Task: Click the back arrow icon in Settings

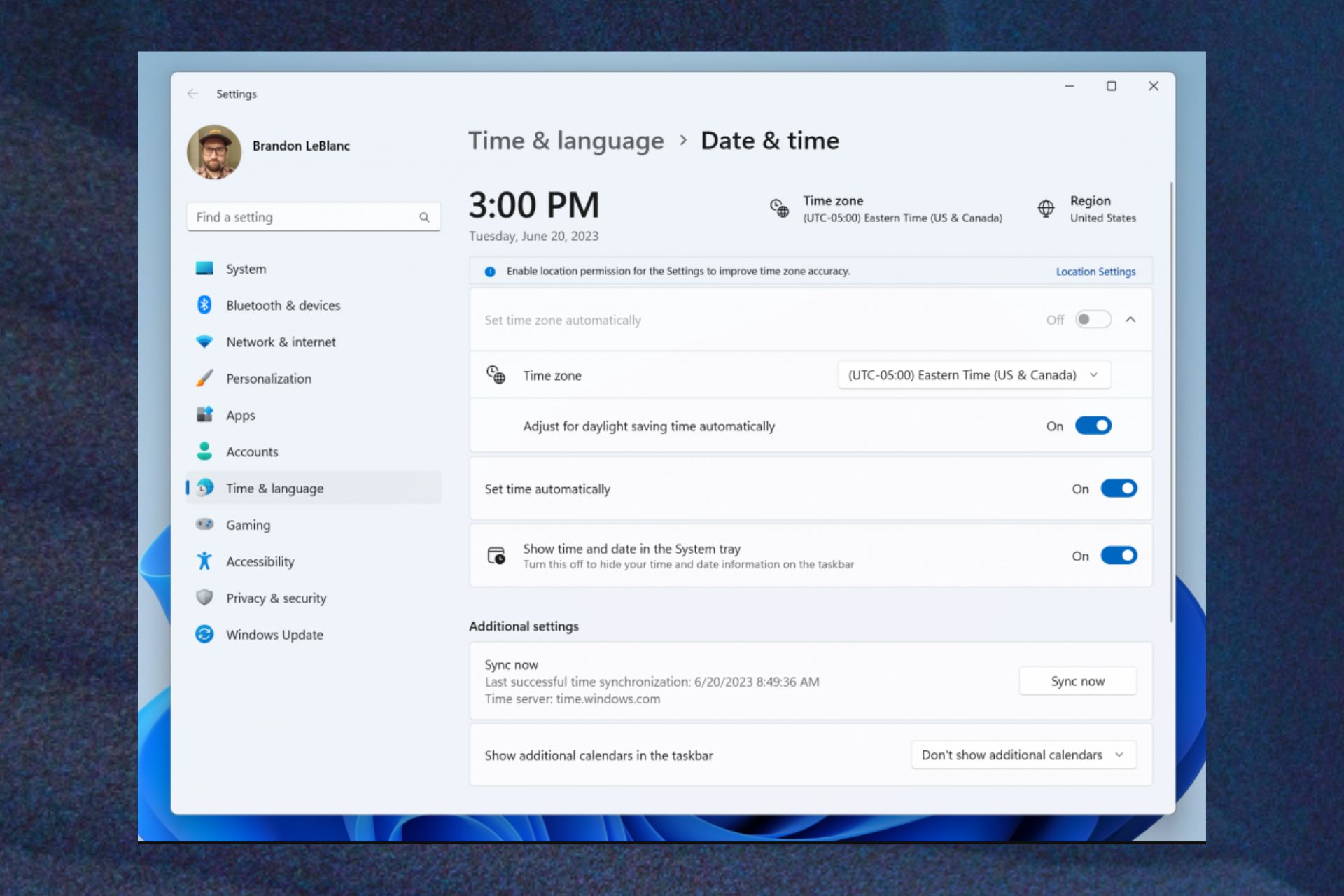Action: click(192, 94)
